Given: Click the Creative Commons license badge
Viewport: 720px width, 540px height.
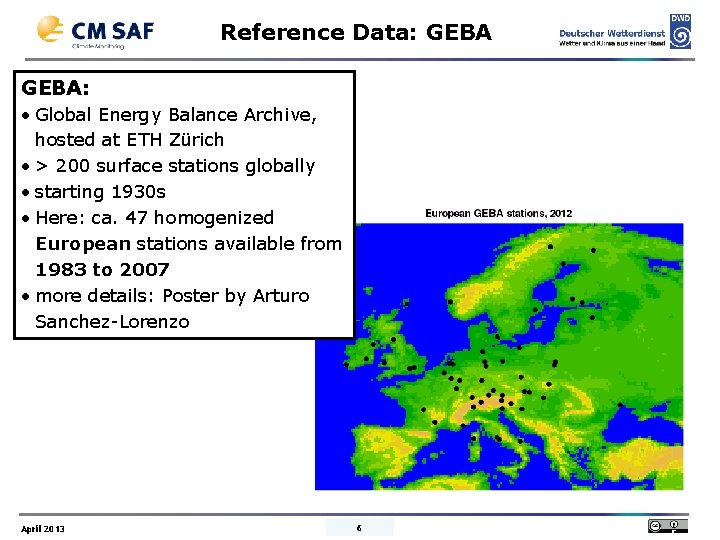Looking at the screenshot, I should click(x=668, y=526).
